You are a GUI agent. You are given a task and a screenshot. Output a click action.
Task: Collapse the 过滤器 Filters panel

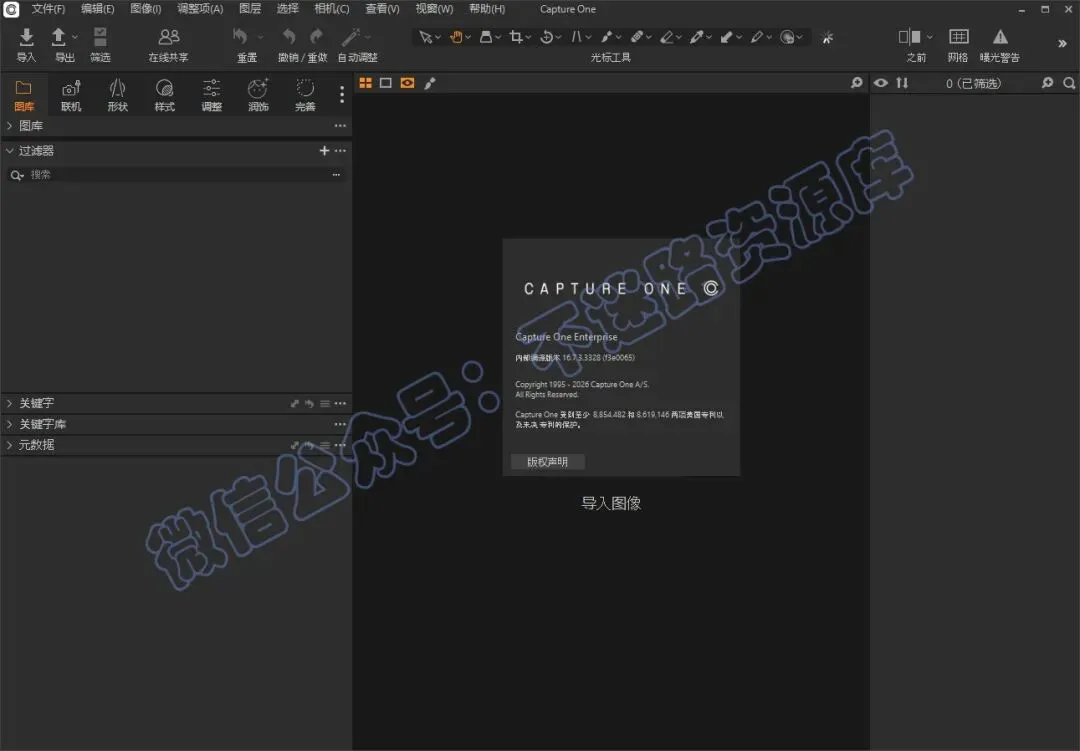(10, 150)
